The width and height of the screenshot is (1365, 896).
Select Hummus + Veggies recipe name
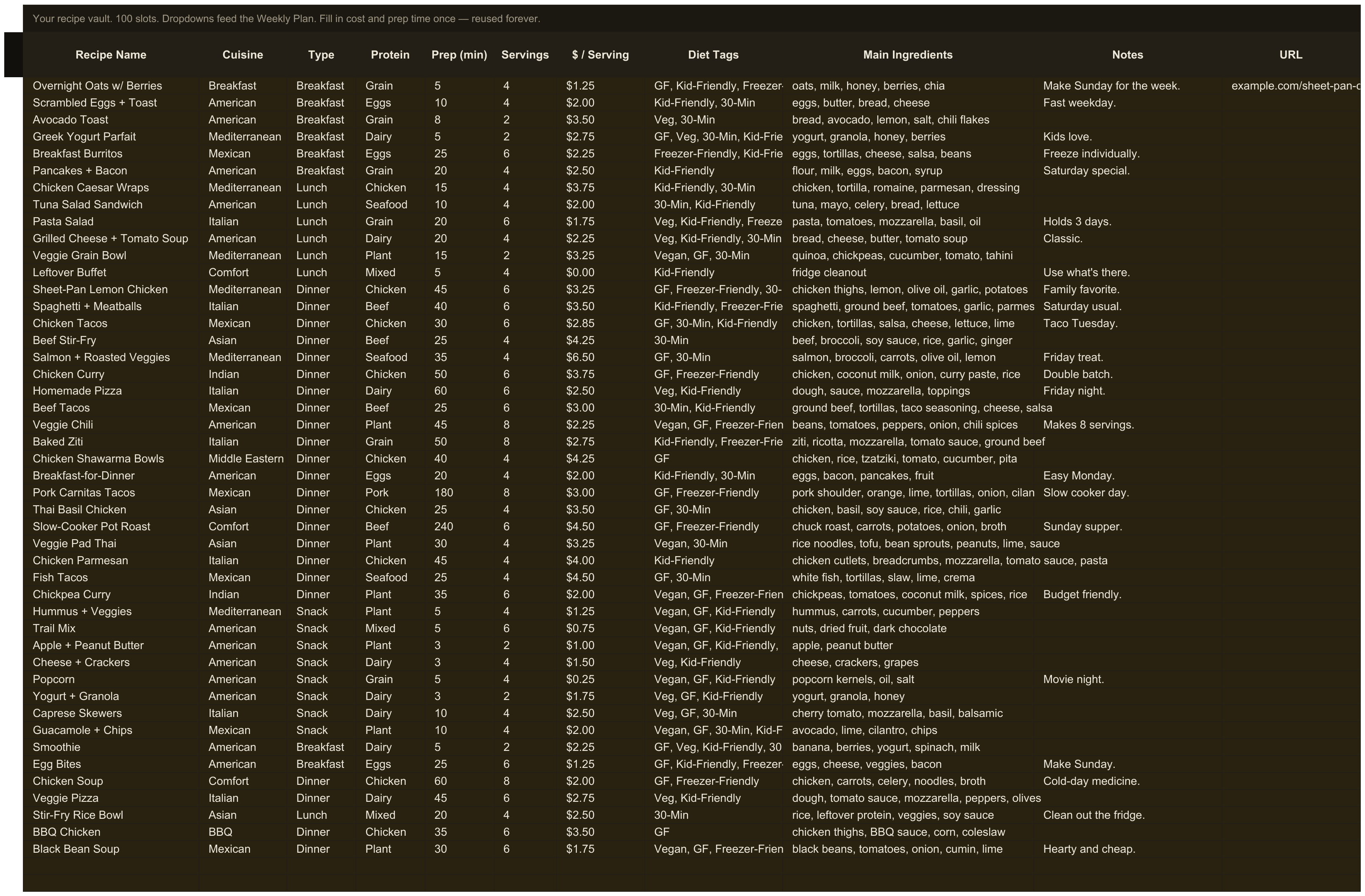tap(111, 611)
